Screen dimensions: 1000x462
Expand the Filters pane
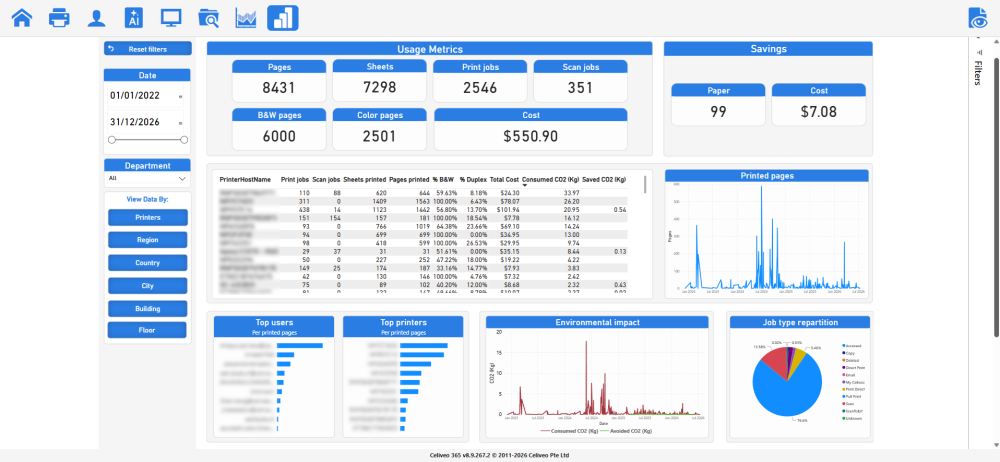click(x=977, y=73)
